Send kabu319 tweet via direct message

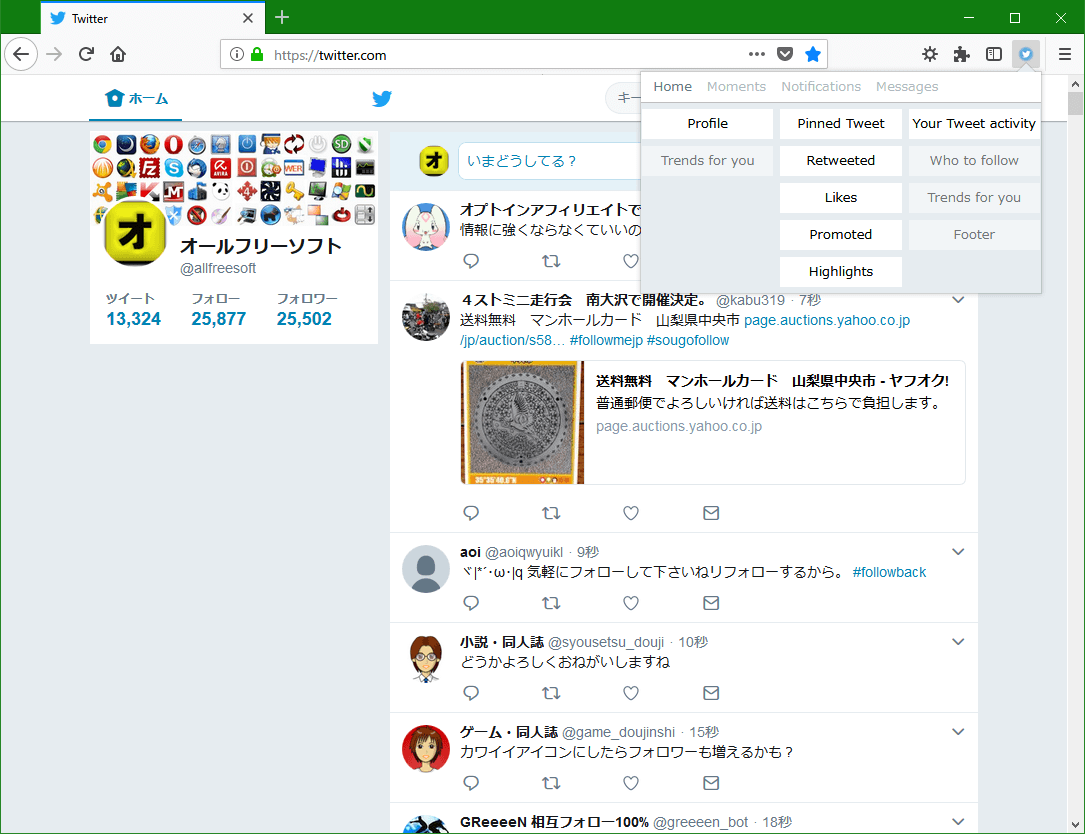tap(711, 513)
